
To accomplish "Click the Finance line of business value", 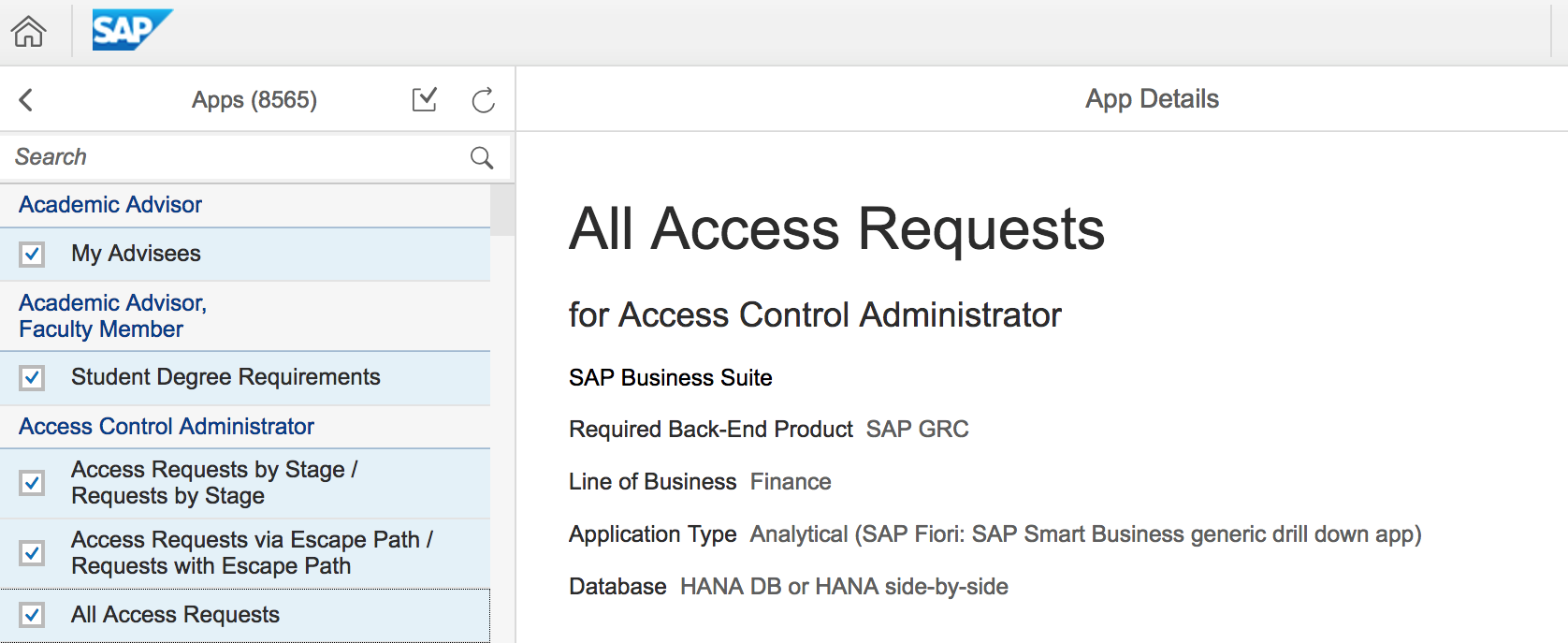I will [791, 482].
